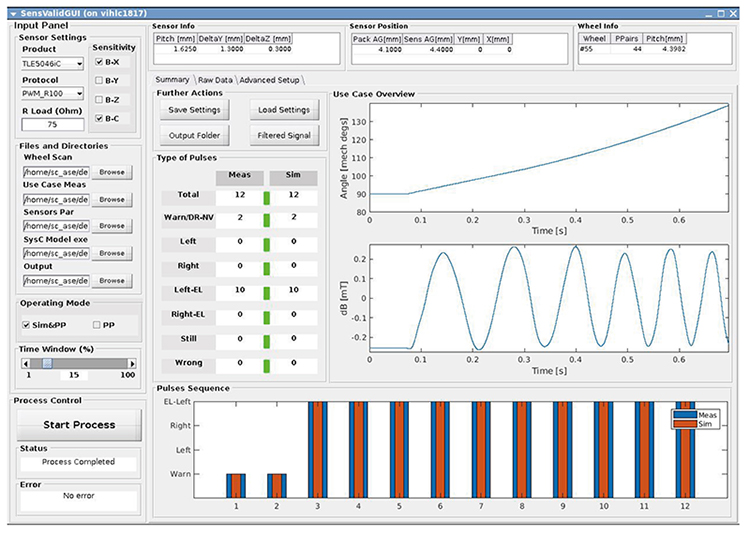750x534 pixels.
Task: Uncheck the B-X sensitivity checkbox
Action: 99,62
